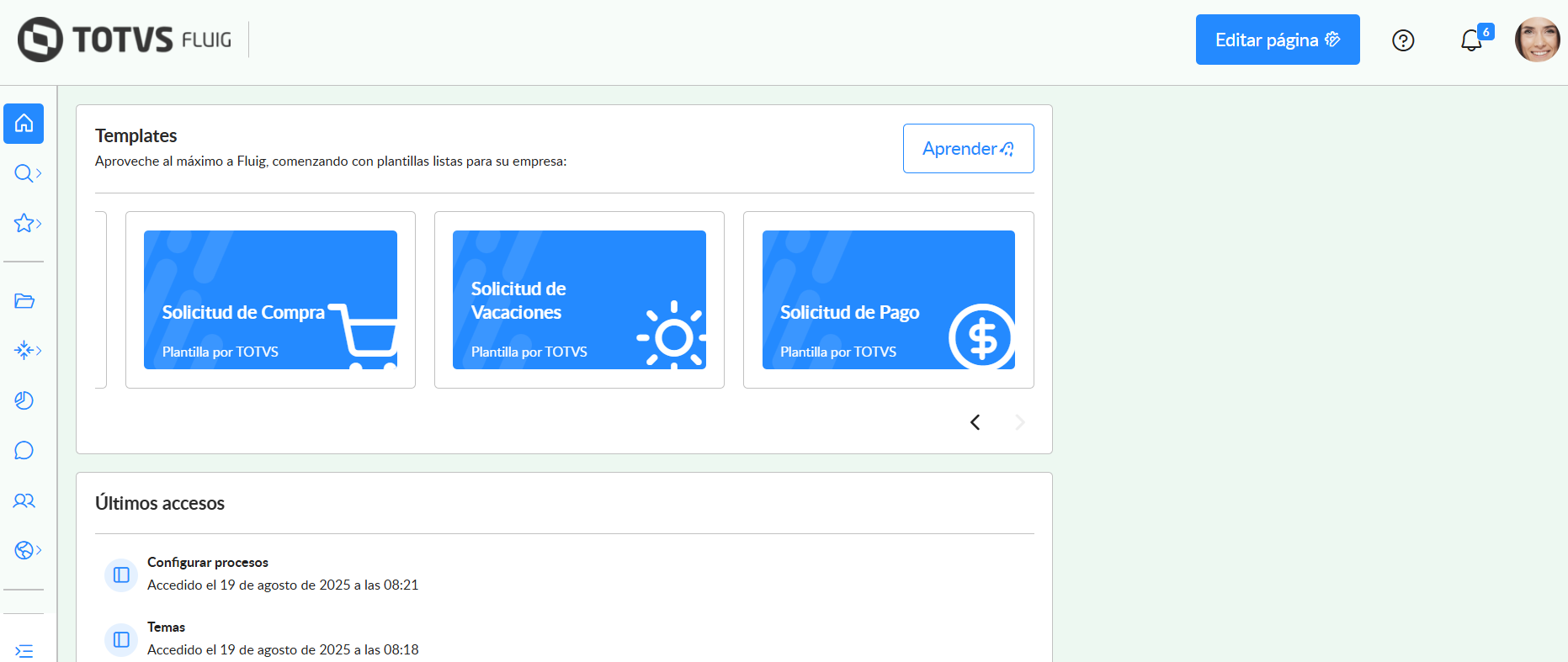Open notifications bell with 6 badge
The width and height of the screenshot is (1568, 662).
[1473, 40]
